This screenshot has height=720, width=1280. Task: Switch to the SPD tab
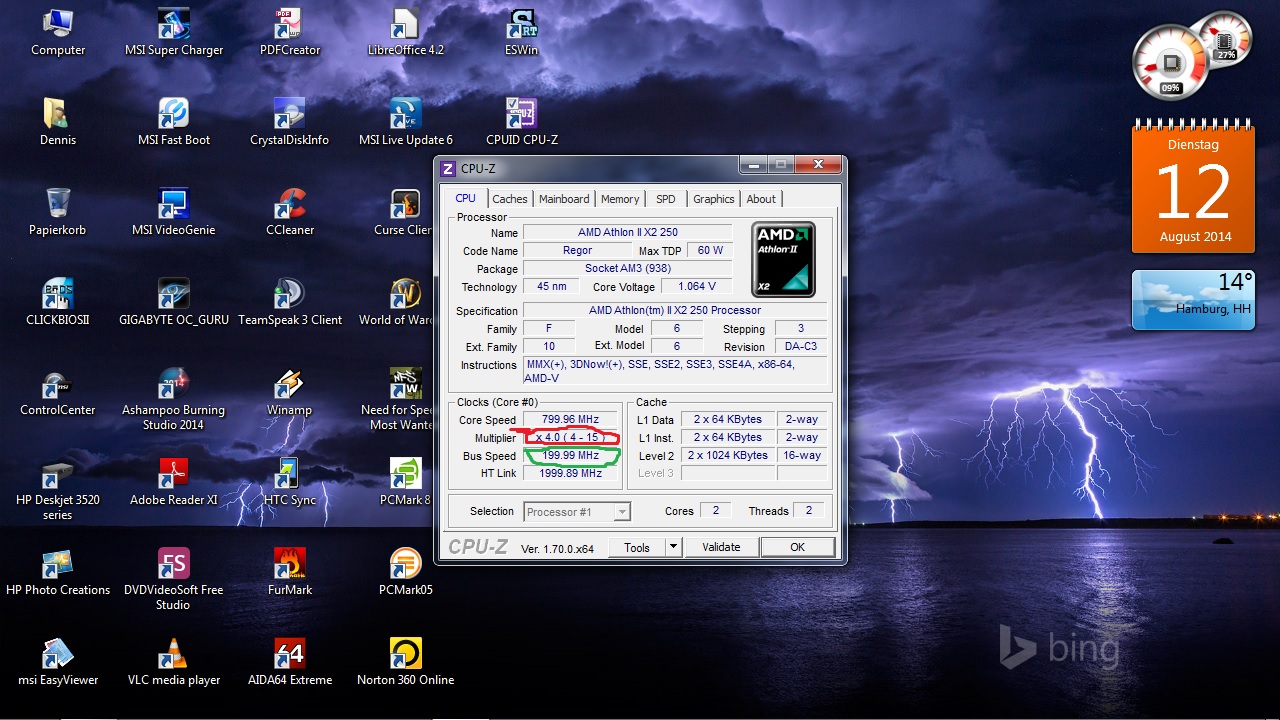(666, 199)
